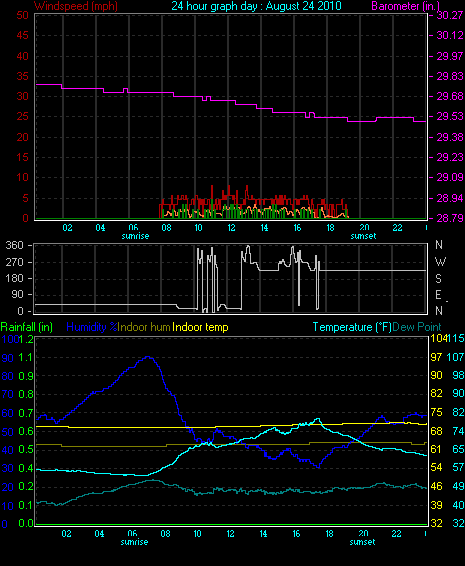The width and height of the screenshot is (465, 566).
Task: Click the sunset marker under bottom graph
Action: tap(362, 542)
